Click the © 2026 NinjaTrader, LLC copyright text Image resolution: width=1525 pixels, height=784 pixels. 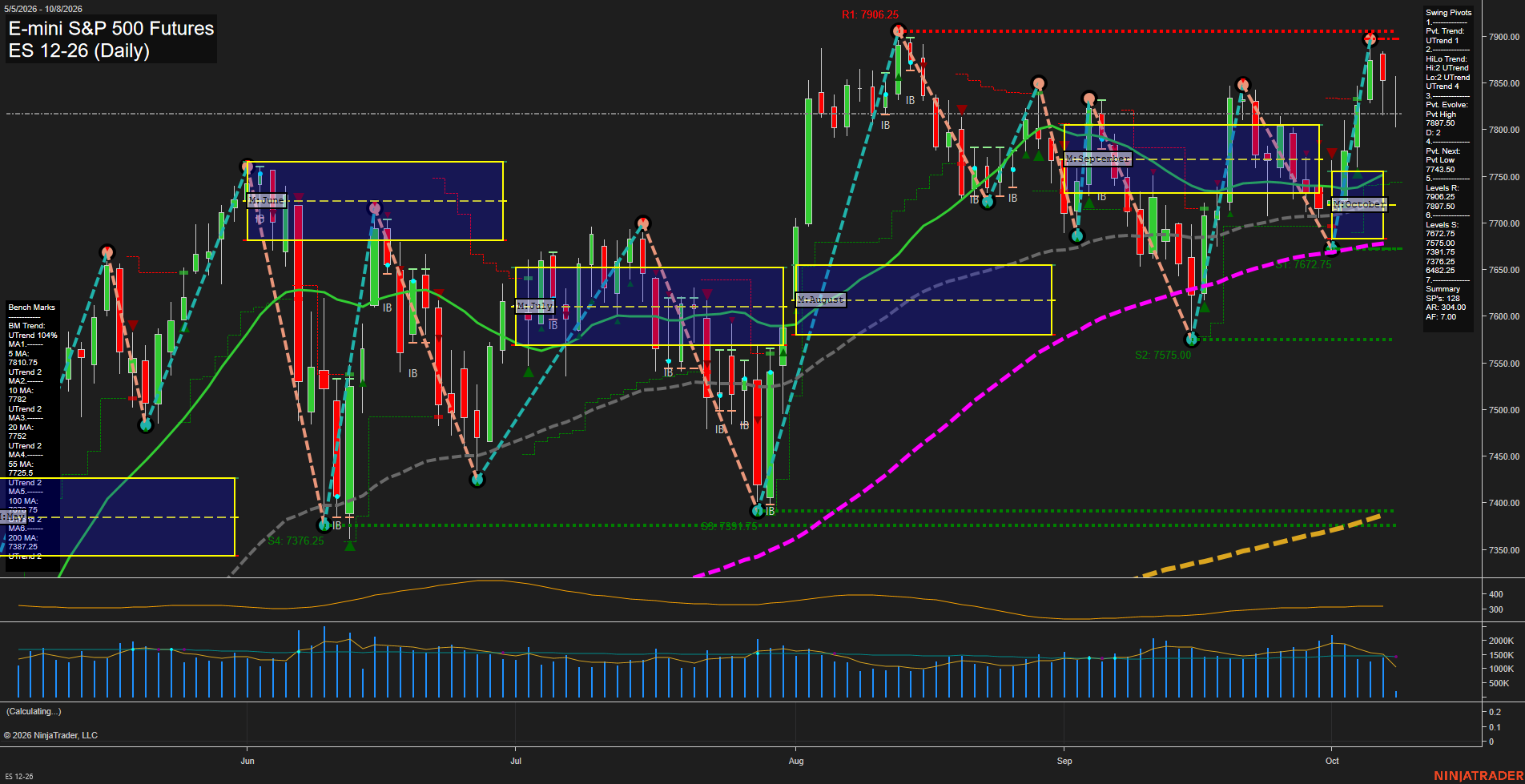click(50, 735)
